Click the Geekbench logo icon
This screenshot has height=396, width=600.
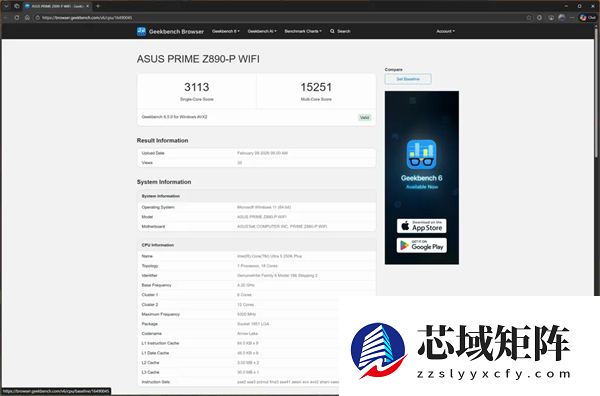pos(141,31)
